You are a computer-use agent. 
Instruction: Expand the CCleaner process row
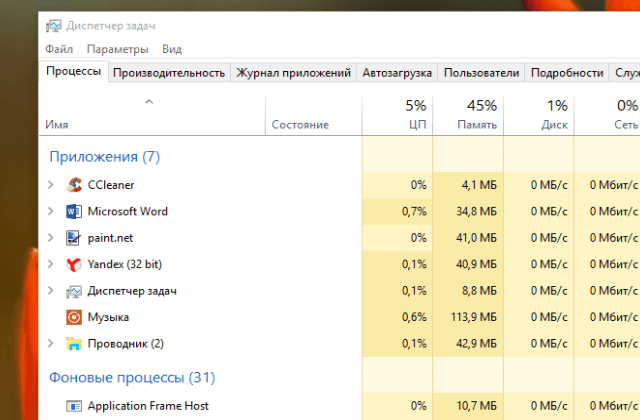(51, 185)
